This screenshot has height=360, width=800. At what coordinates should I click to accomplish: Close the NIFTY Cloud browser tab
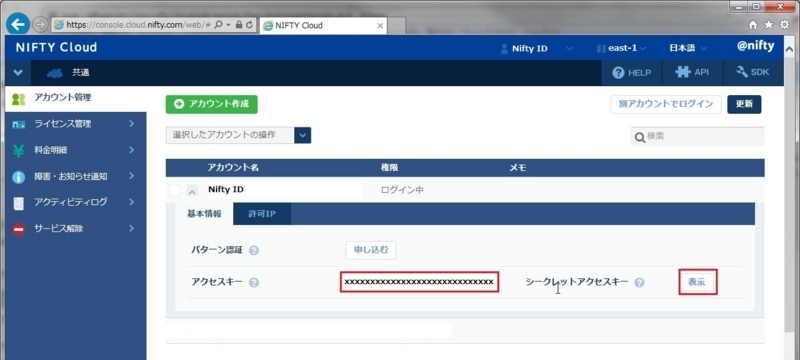[x=380, y=25]
